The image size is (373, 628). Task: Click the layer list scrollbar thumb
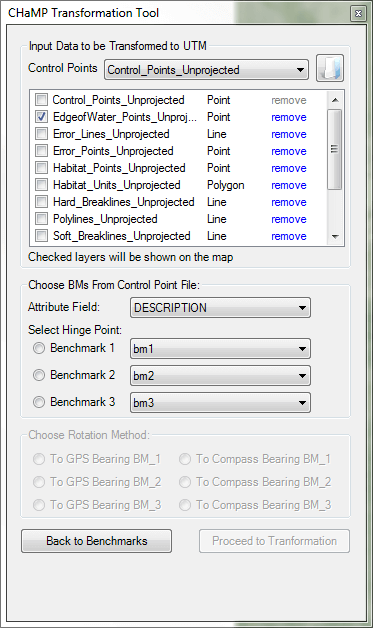coord(335,149)
